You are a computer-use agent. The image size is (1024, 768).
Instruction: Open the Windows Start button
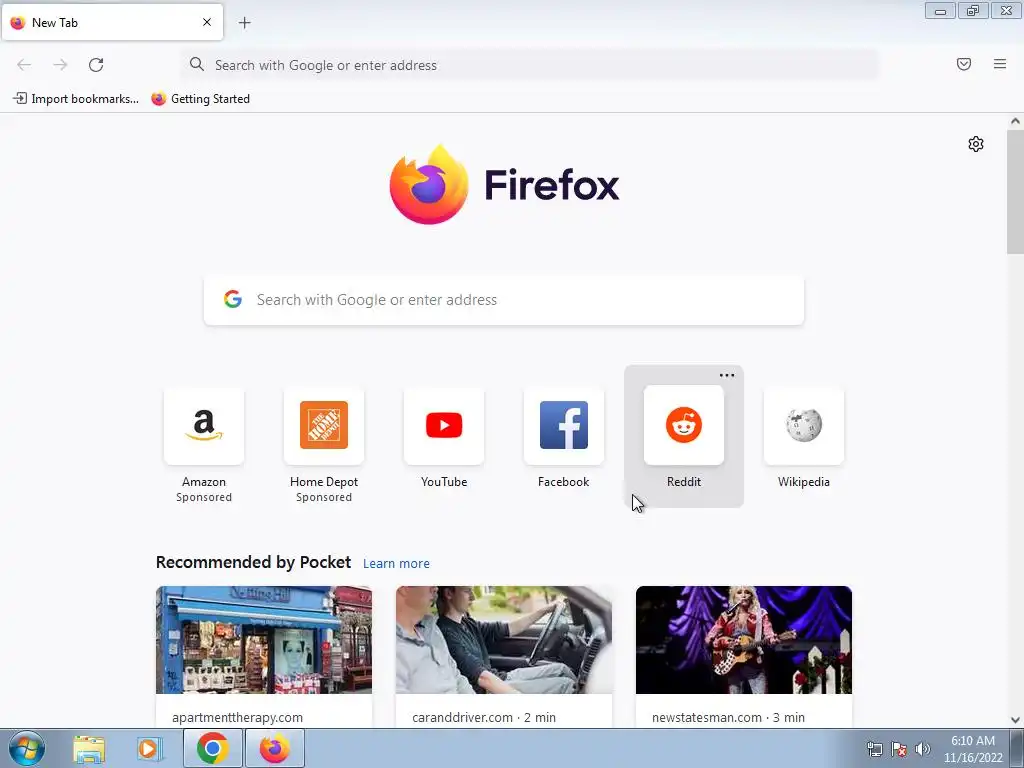[x=26, y=748]
